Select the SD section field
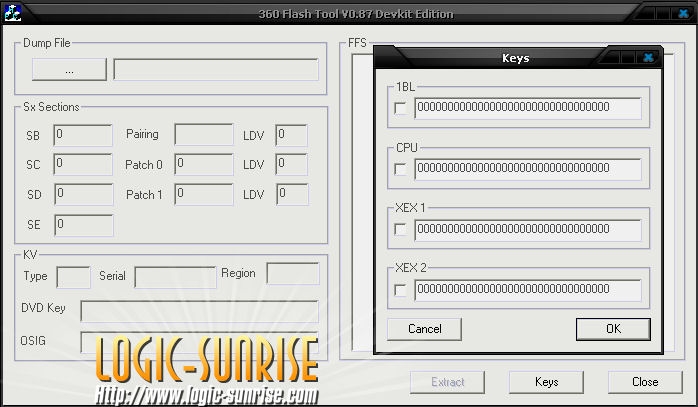Viewport: 698px width, 407px height. (x=84, y=195)
